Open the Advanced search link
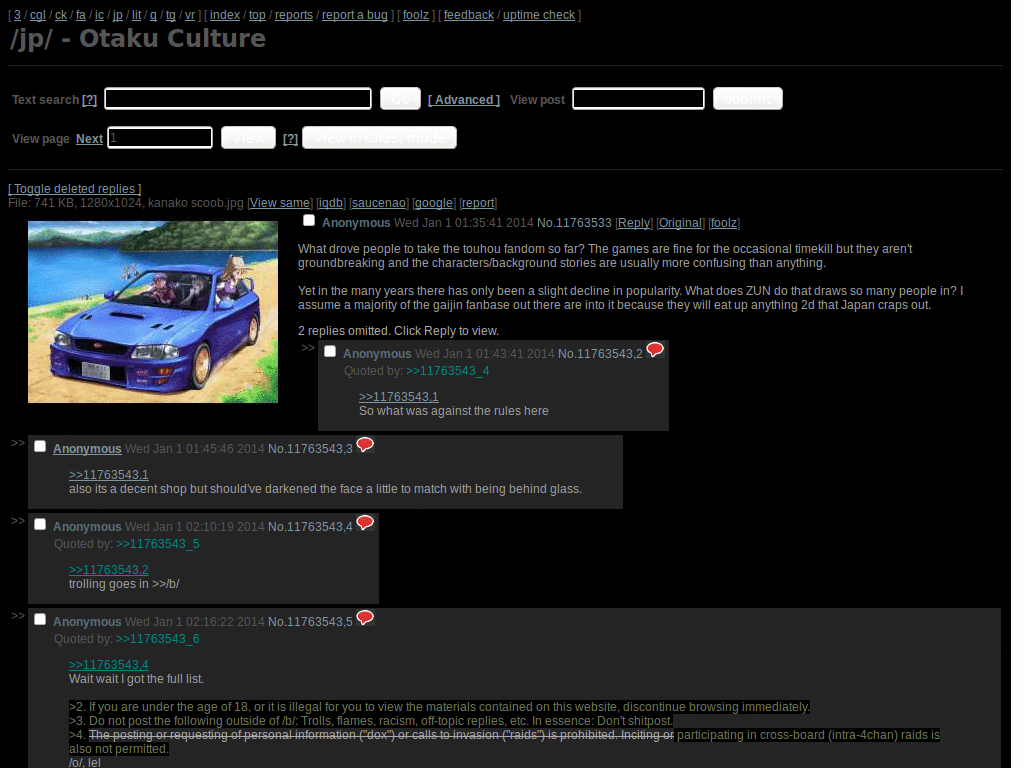Screen dimensions: 1024x768 [464, 100]
